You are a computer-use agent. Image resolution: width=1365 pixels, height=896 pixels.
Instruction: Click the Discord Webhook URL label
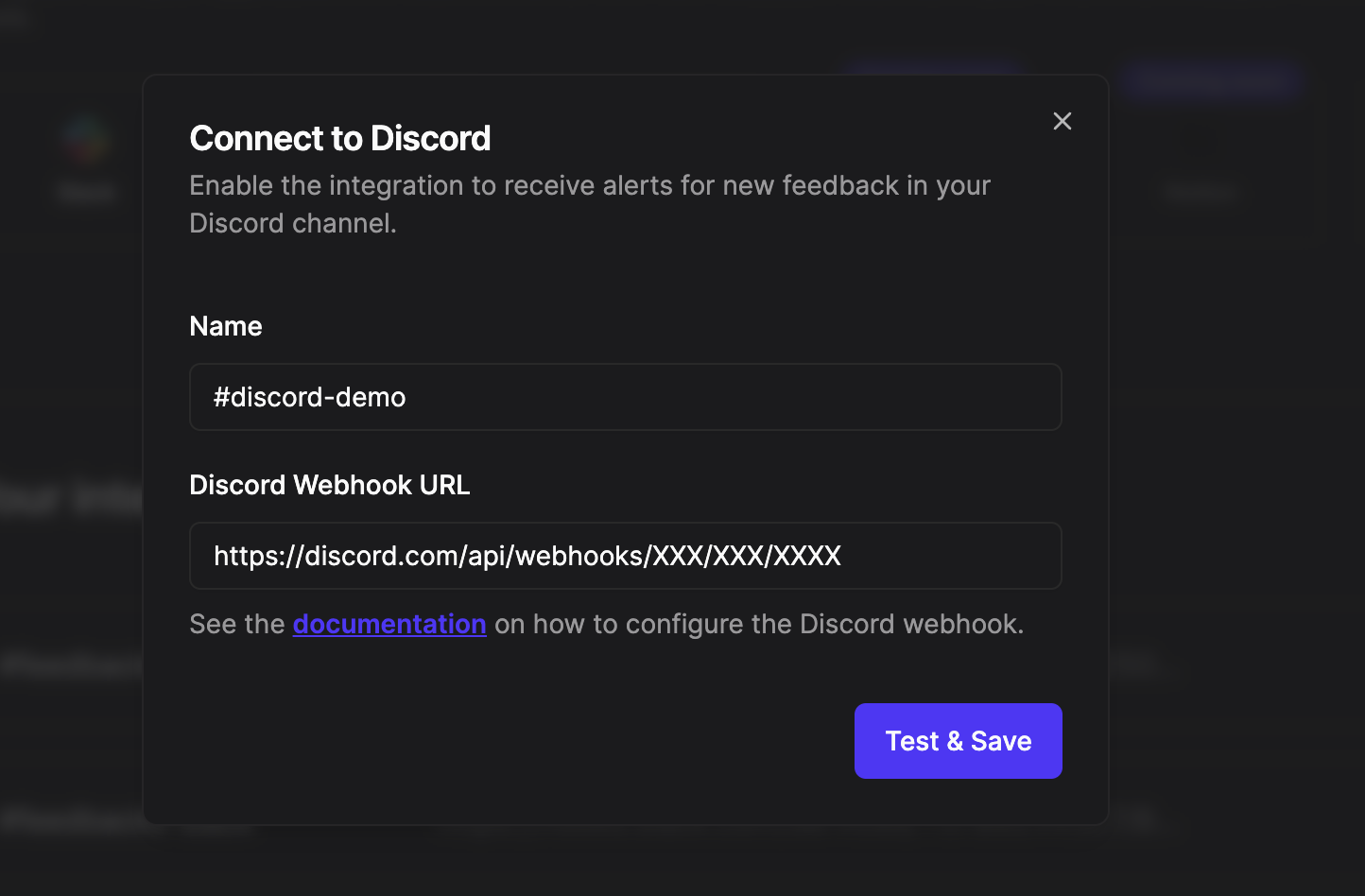(329, 485)
